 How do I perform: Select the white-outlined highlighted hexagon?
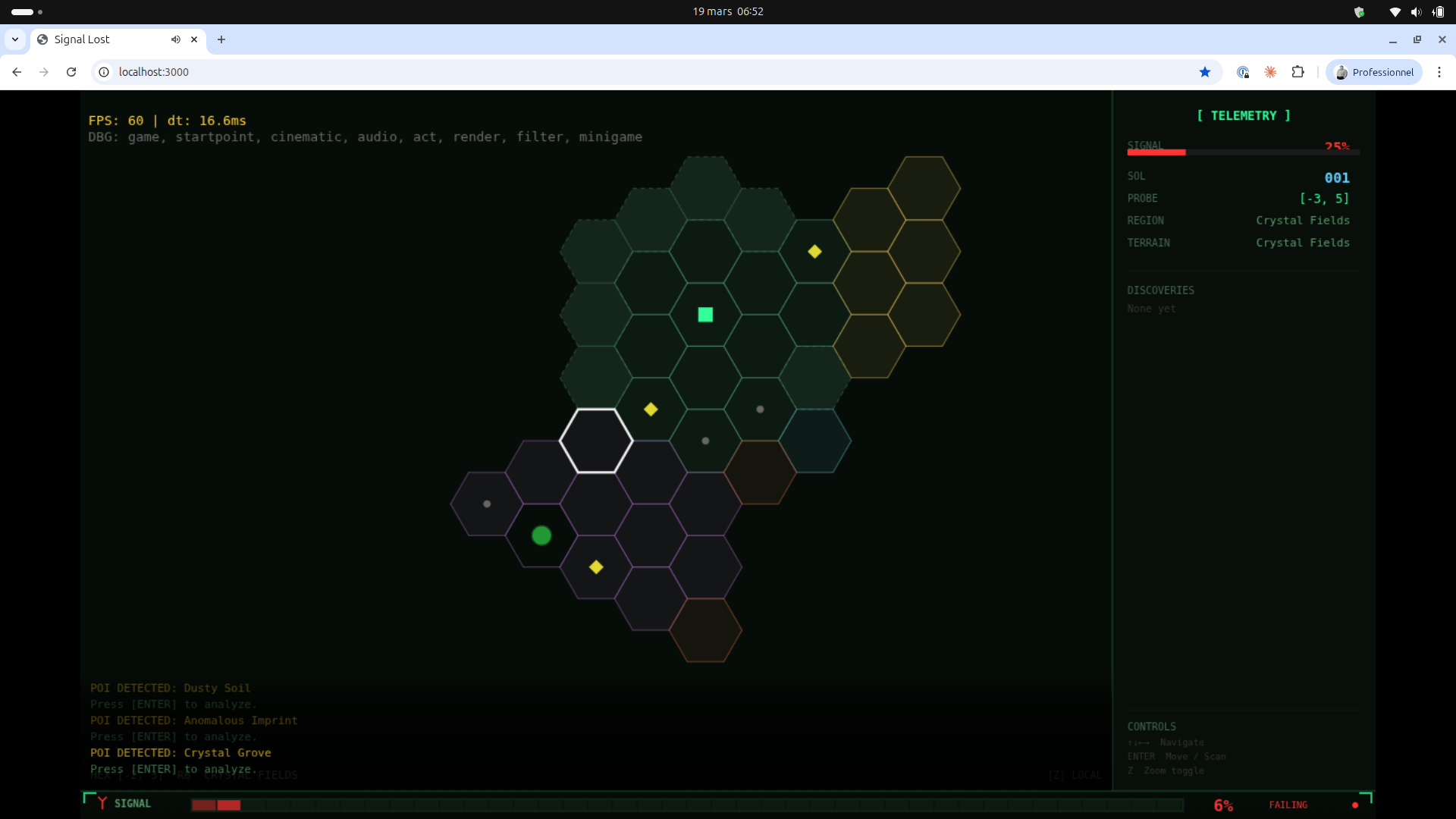[596, 441]
